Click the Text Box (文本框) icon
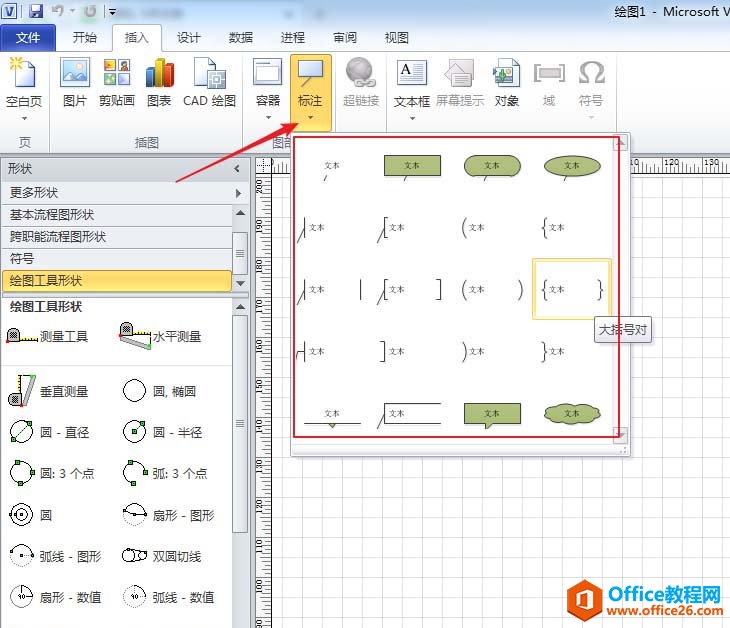 (x=411, y=81)
